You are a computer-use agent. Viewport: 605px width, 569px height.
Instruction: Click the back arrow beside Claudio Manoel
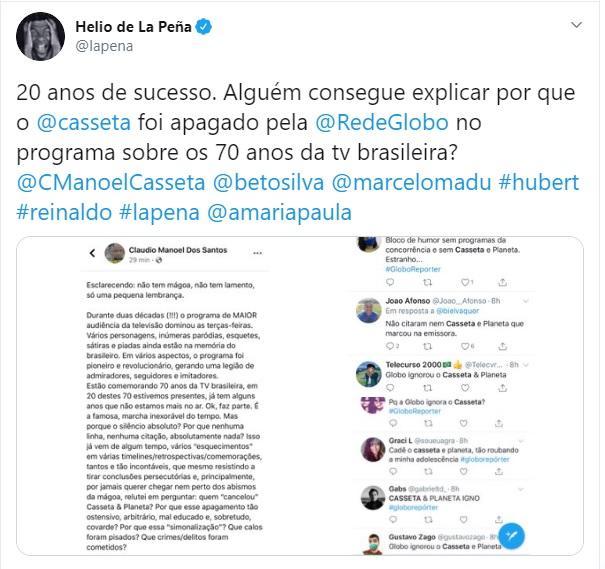[x=93, y=253]
